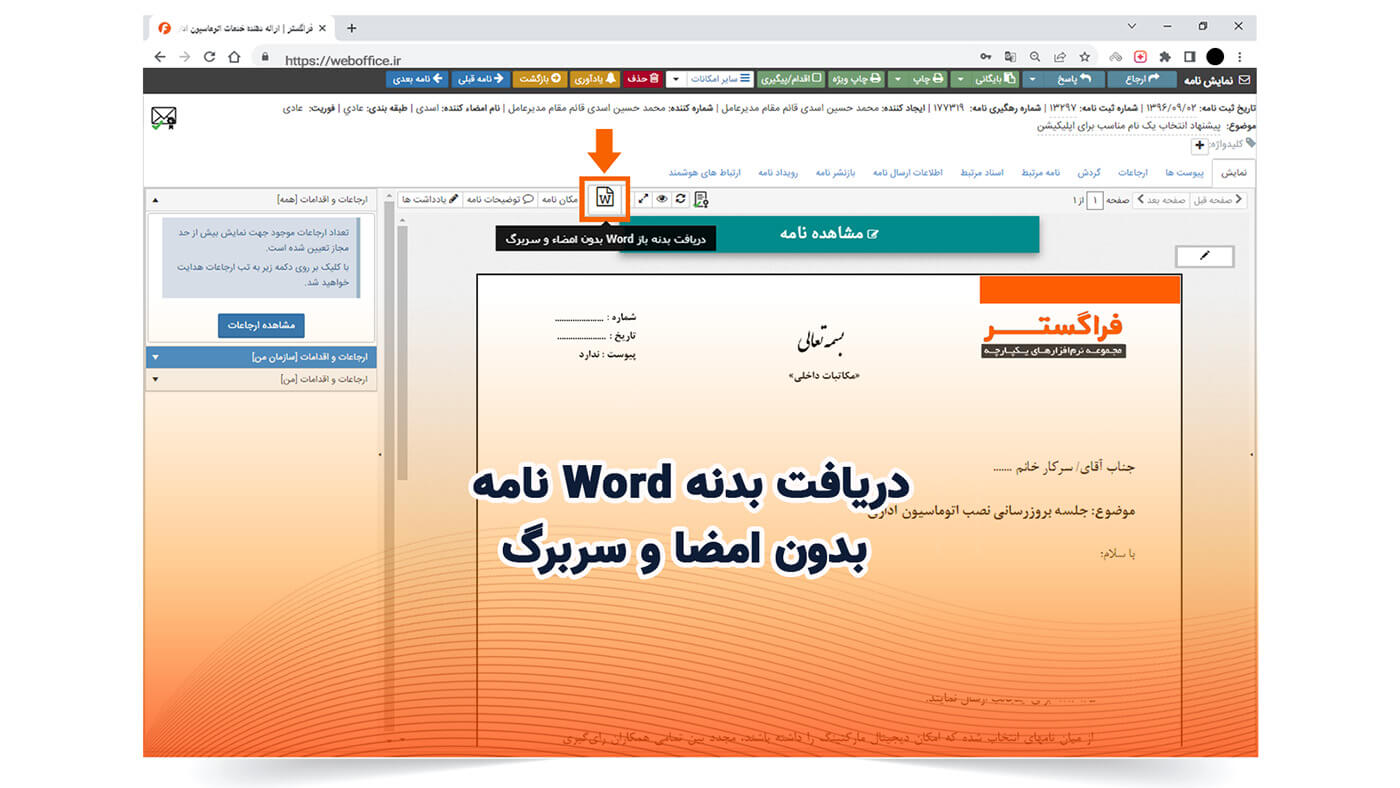Image resolution: width=1400 pixels, height=788 pixels.
Task: Go to نامه بعدی (next letter)
Action: pos(417,80)
